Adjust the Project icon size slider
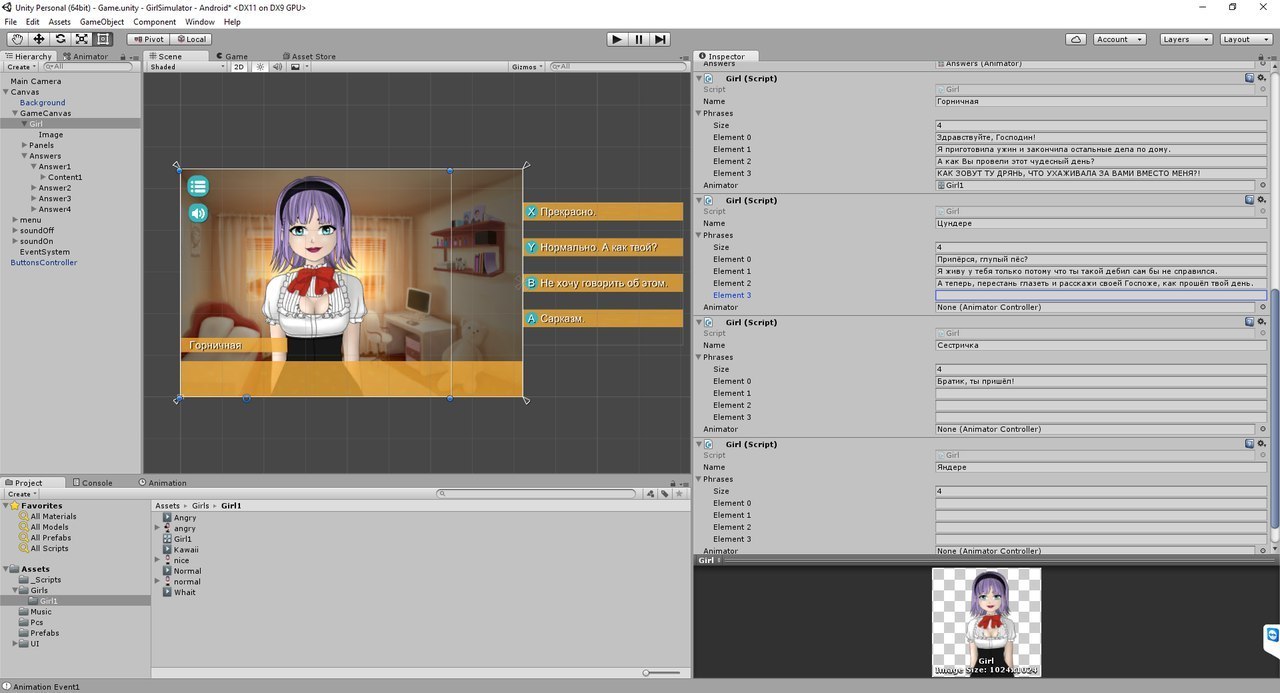Viewport: 1280px width, 693px height. 663,673
